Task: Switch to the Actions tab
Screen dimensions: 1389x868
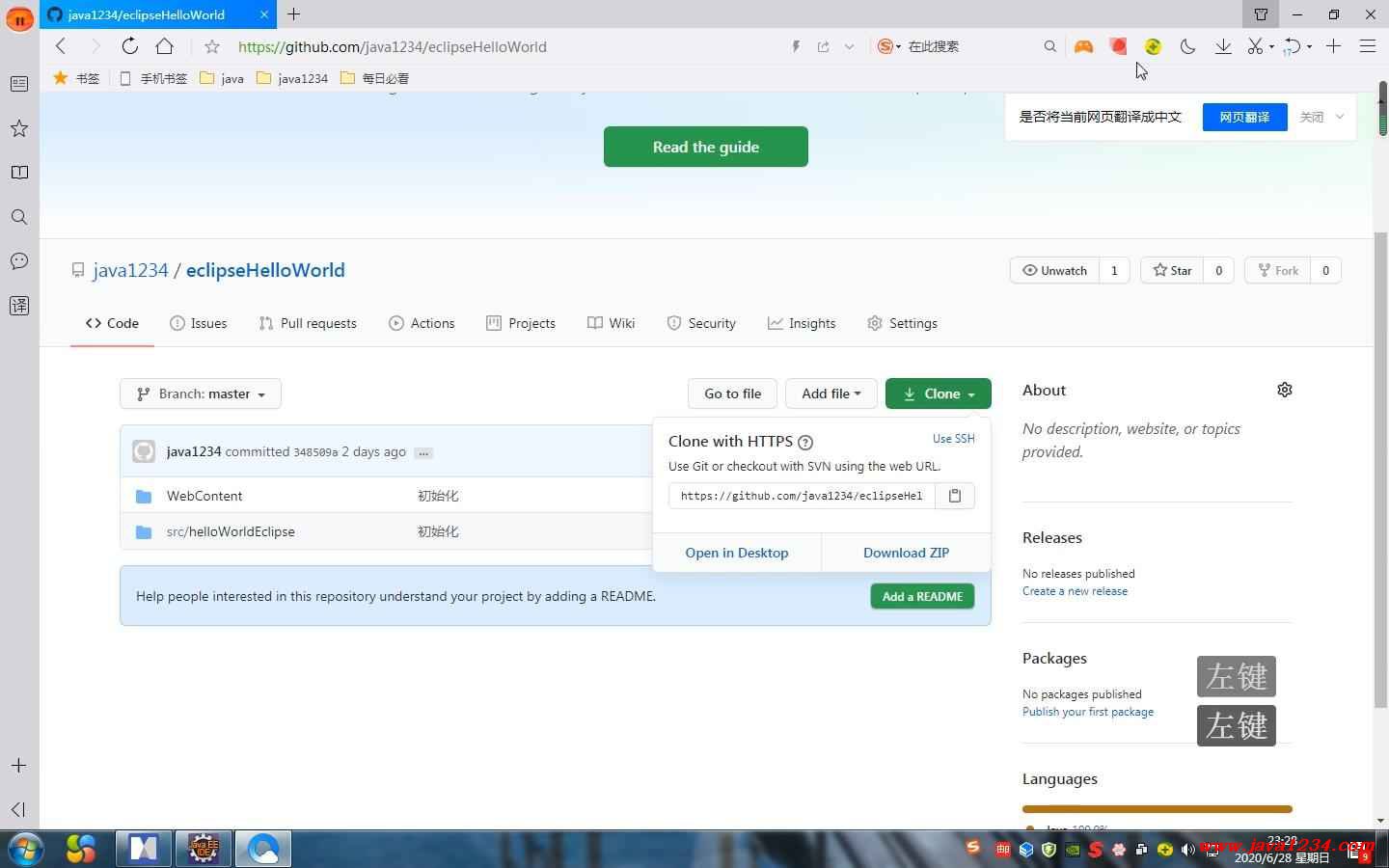Action: 422,323
